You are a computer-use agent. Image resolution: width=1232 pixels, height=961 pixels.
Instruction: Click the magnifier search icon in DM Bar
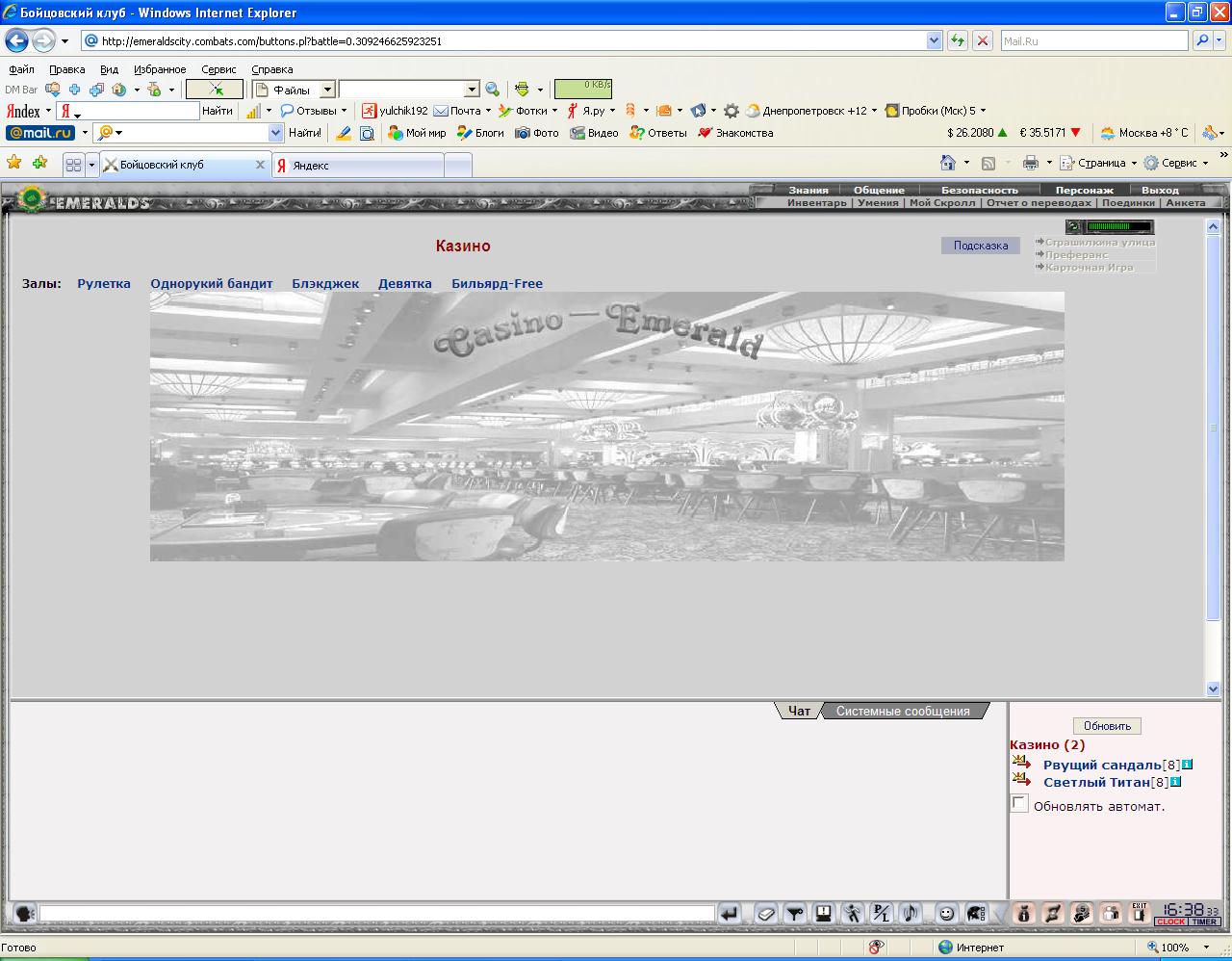[493, 90]
